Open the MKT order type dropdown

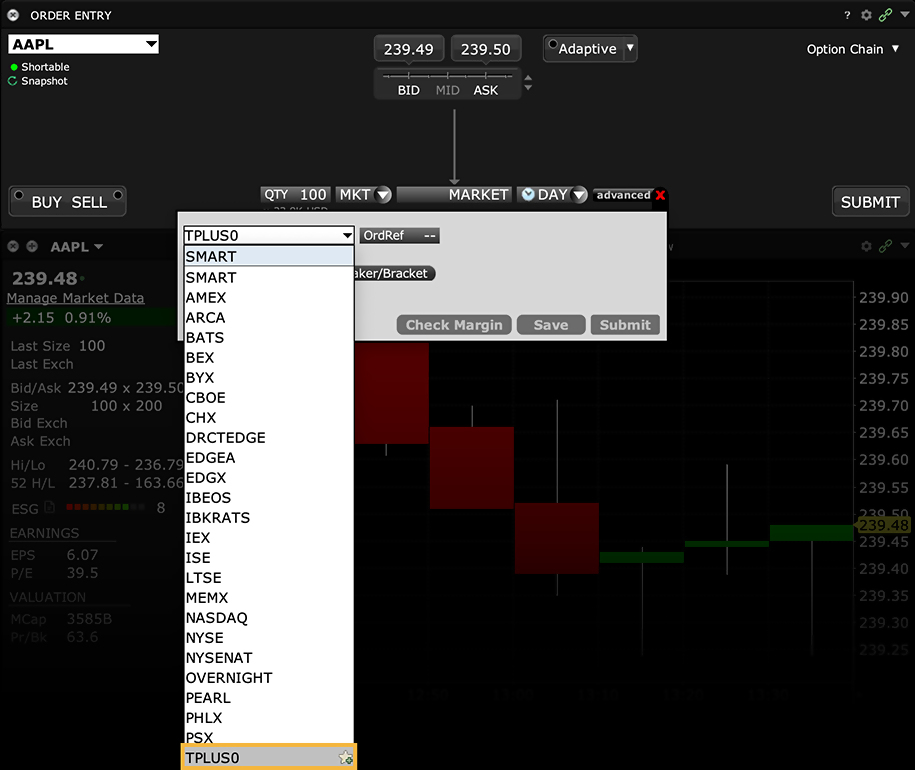point(382,195)
